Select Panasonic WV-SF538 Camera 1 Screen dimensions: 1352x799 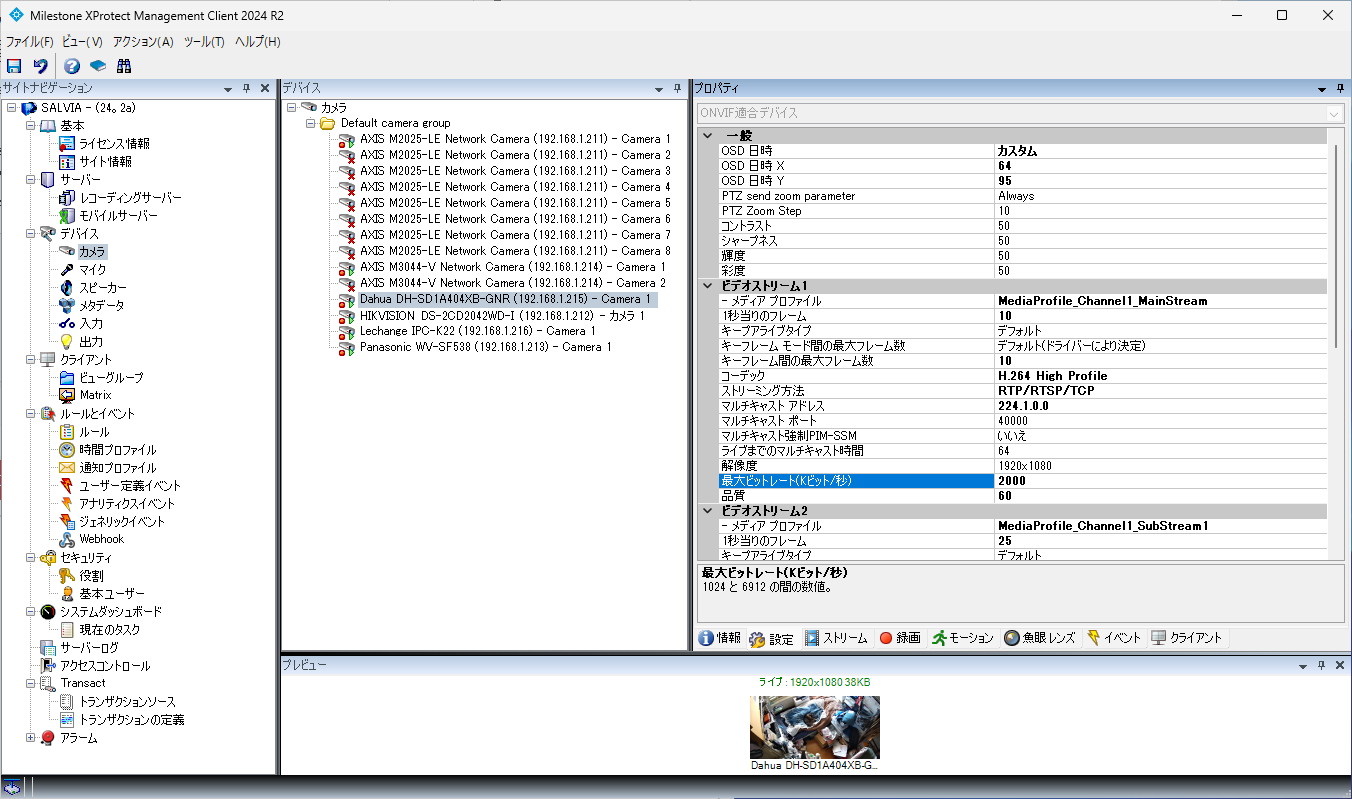pos(484,347)
